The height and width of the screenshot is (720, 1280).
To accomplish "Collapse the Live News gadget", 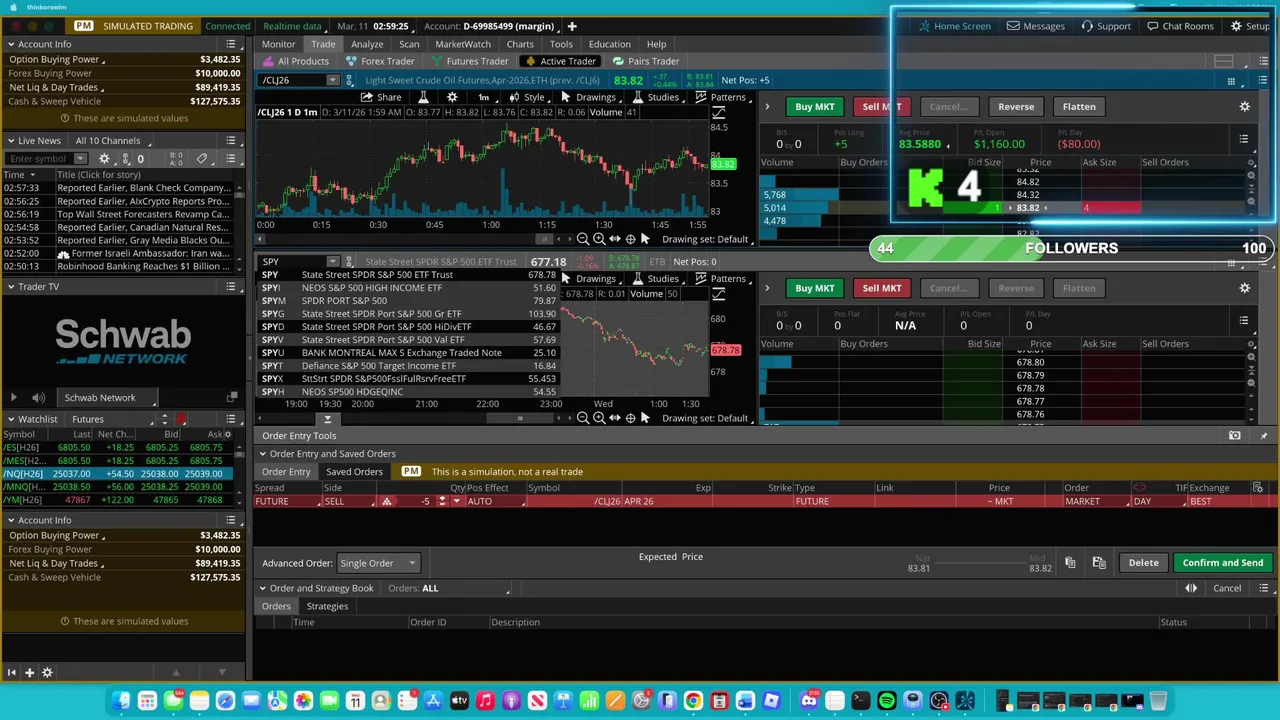I will (10, 141).
